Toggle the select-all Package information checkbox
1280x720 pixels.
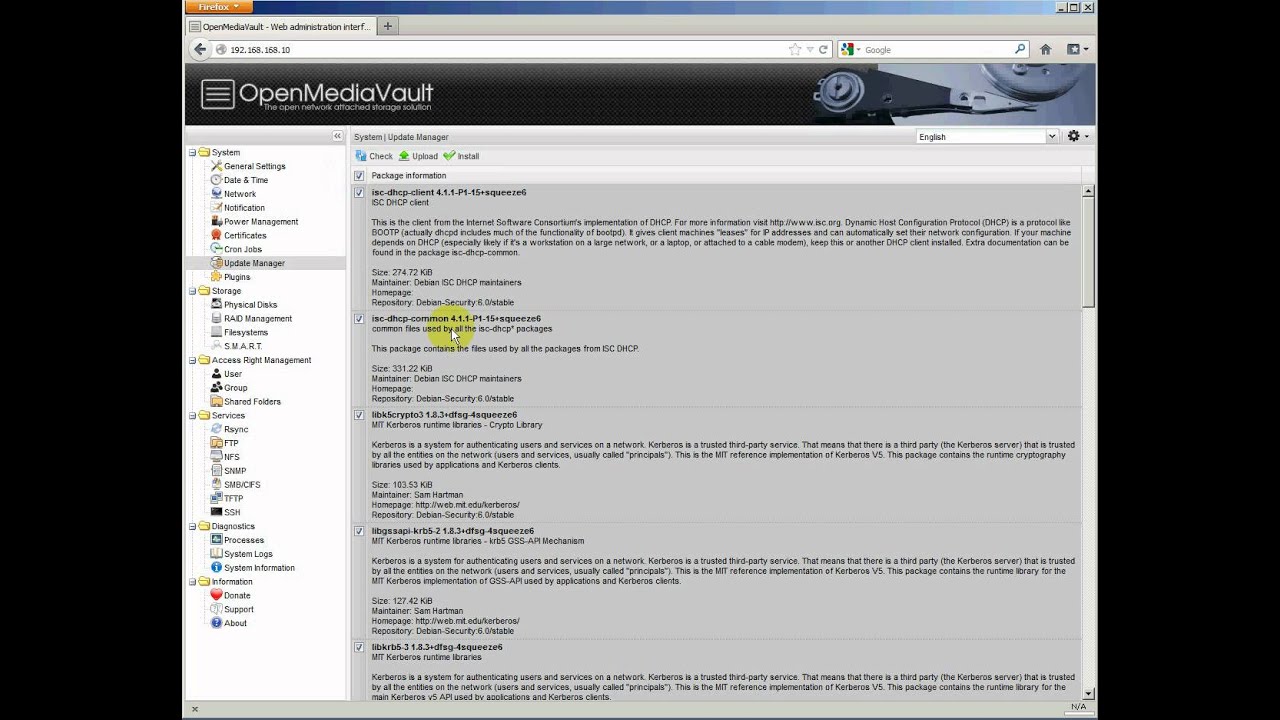tap(359, 176)
